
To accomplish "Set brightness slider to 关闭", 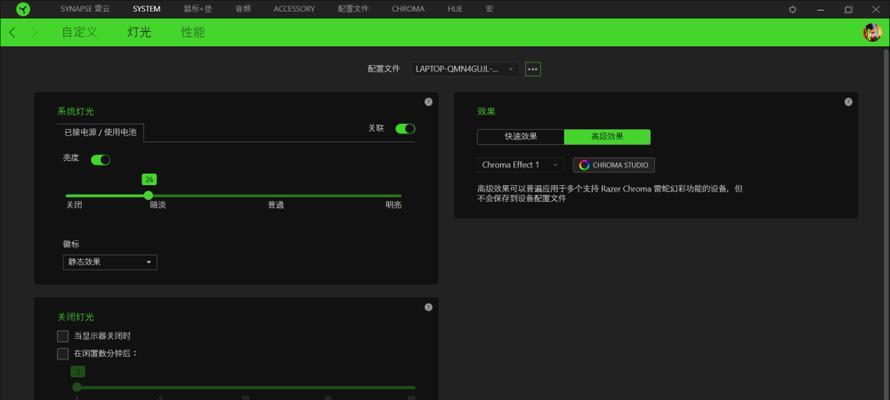I will [74, 205].
